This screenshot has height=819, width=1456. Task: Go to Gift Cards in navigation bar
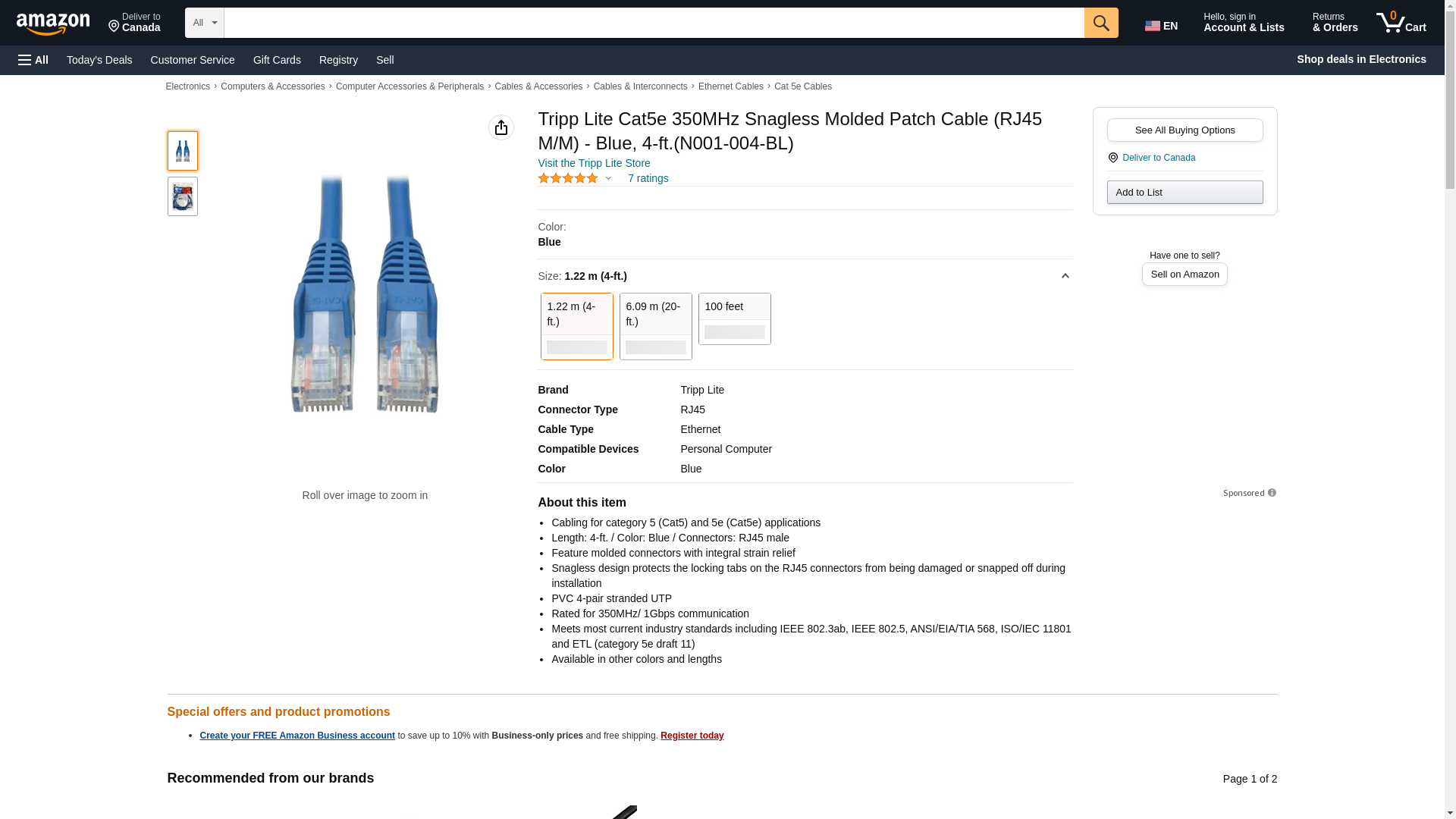point(277,60)
